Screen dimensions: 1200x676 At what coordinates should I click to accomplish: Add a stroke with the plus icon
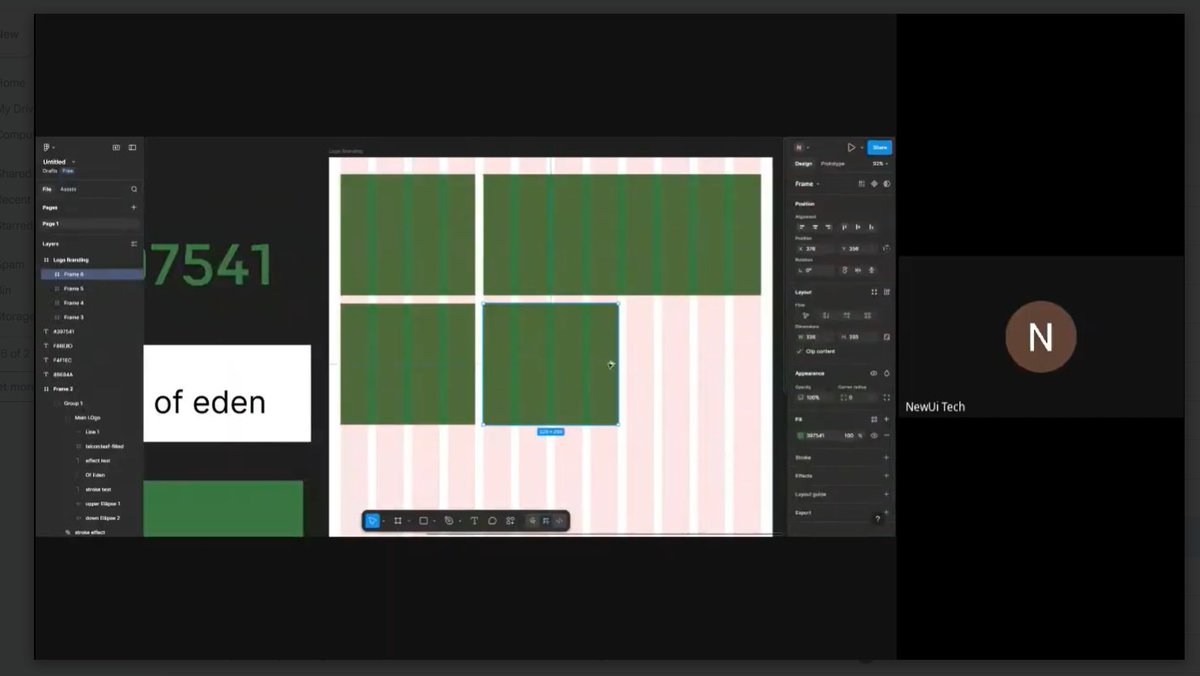pyautogui.click(x=886, y=457)
